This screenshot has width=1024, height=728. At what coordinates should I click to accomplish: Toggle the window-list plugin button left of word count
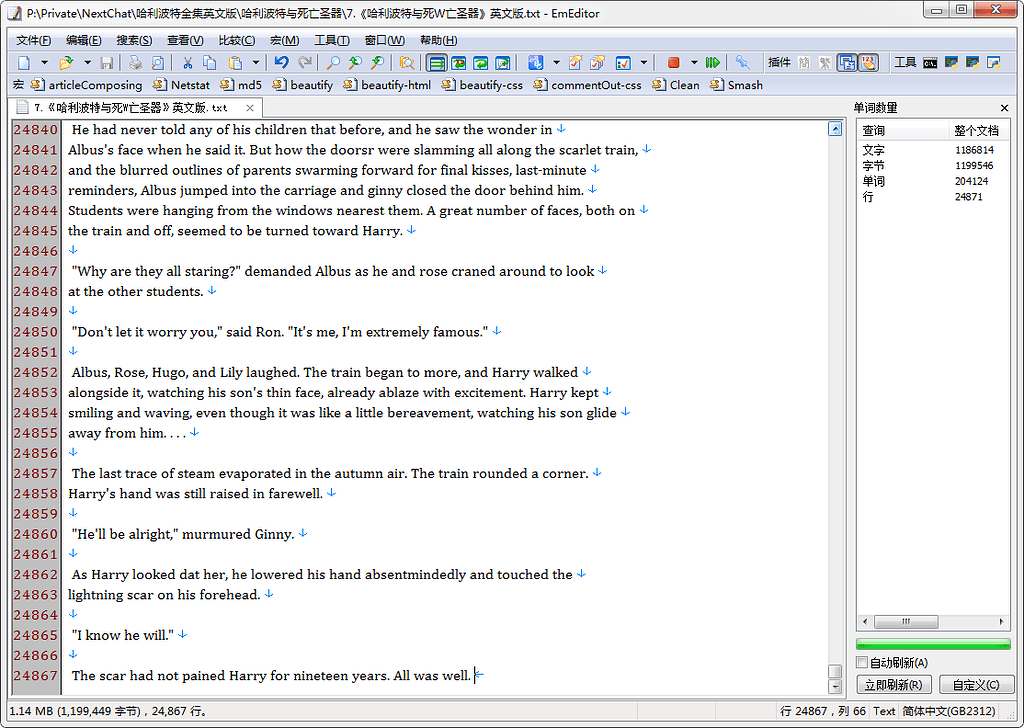pos(847,63)
